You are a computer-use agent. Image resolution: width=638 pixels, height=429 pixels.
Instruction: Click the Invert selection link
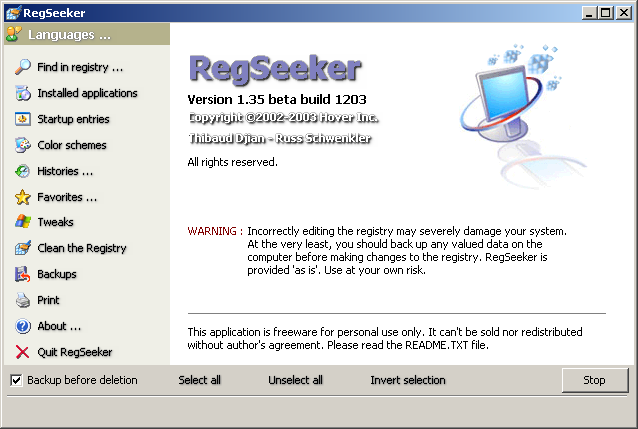[408, 380]
